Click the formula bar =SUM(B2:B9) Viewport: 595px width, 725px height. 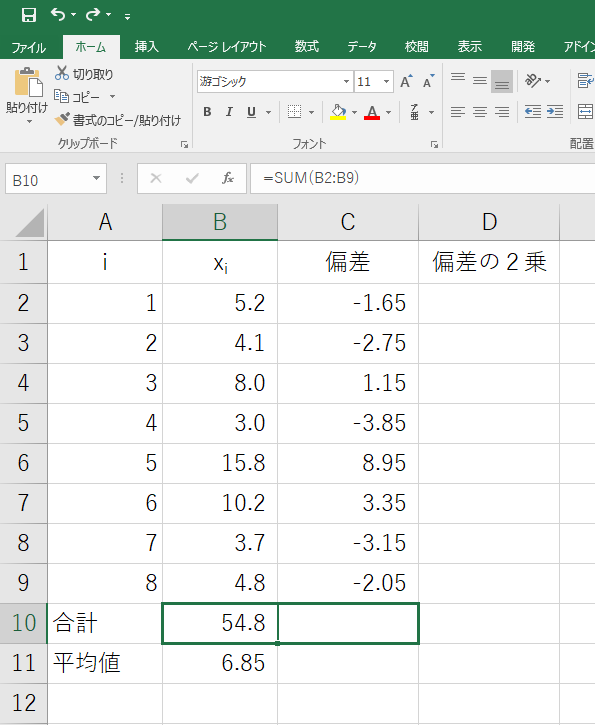click(423, 178)
